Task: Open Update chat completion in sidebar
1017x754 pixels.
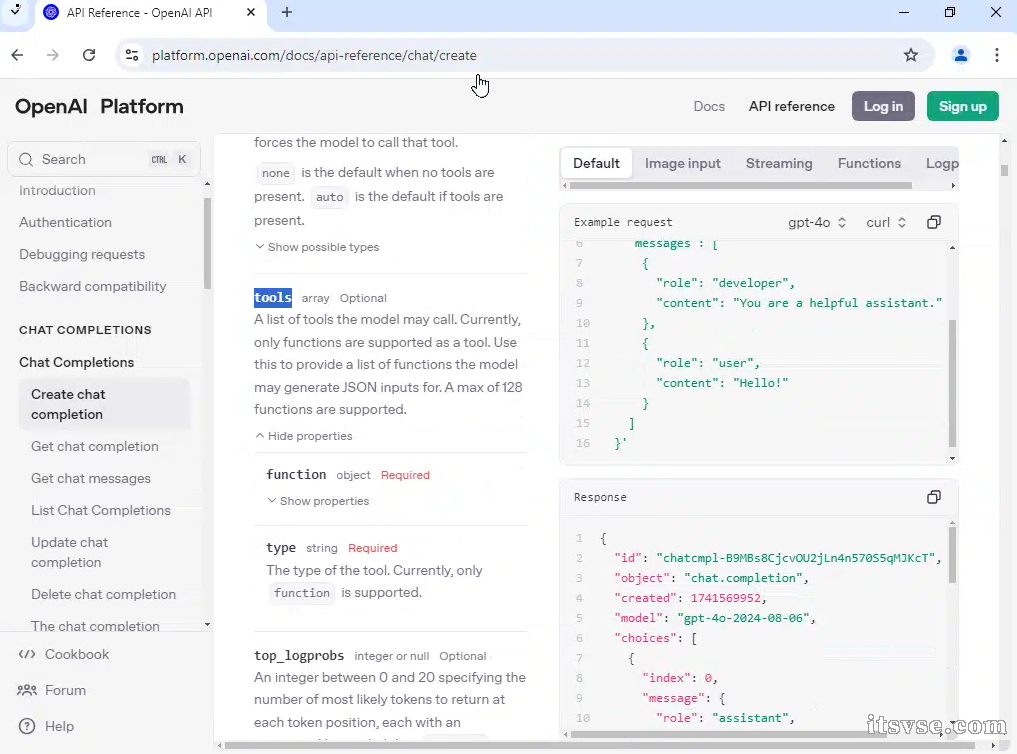Action: 69,552
